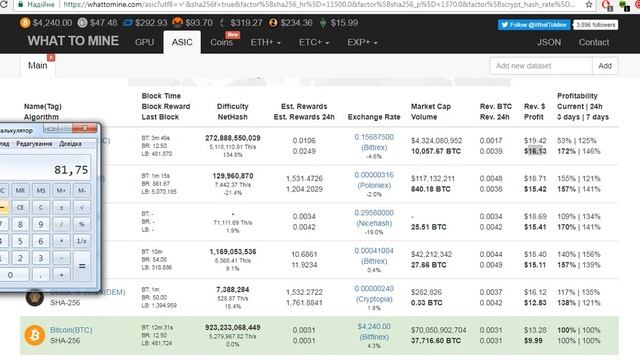
Task: Open the Bitcoin(BTC) coin link
Action: [x=71, y=330]
